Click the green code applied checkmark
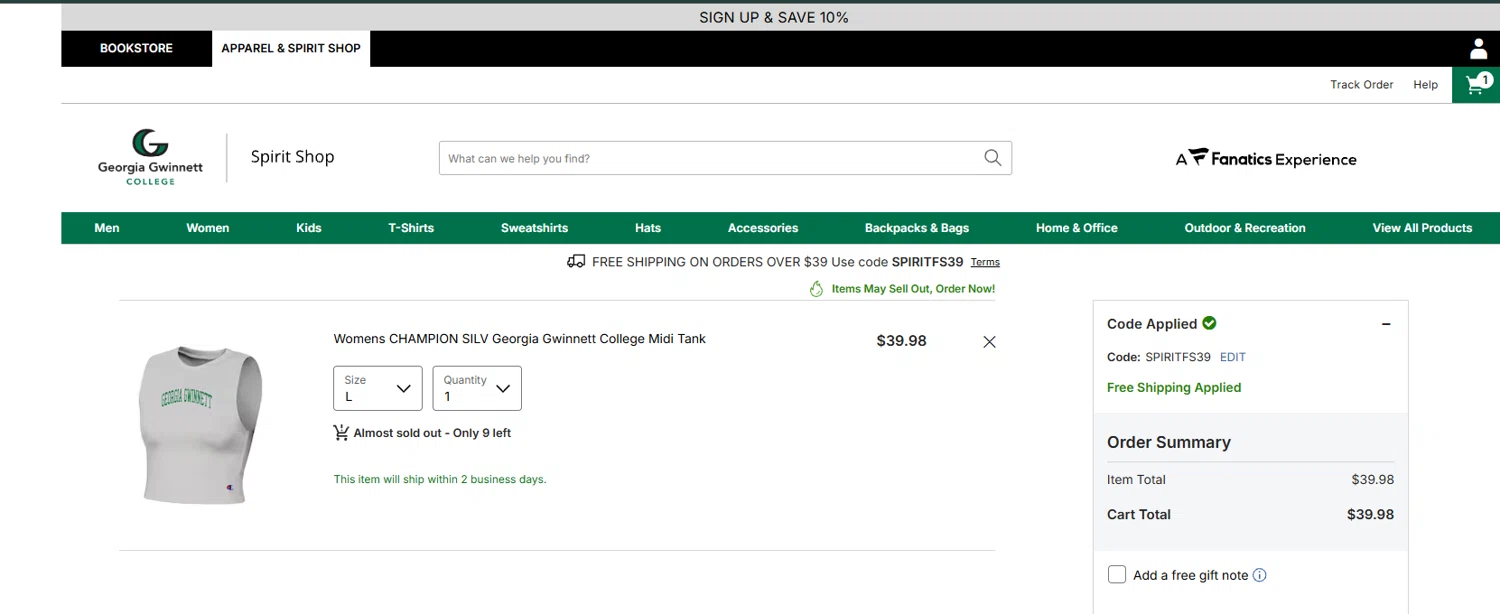Viewport: 1500px width, 614px height. point(1209,323)
